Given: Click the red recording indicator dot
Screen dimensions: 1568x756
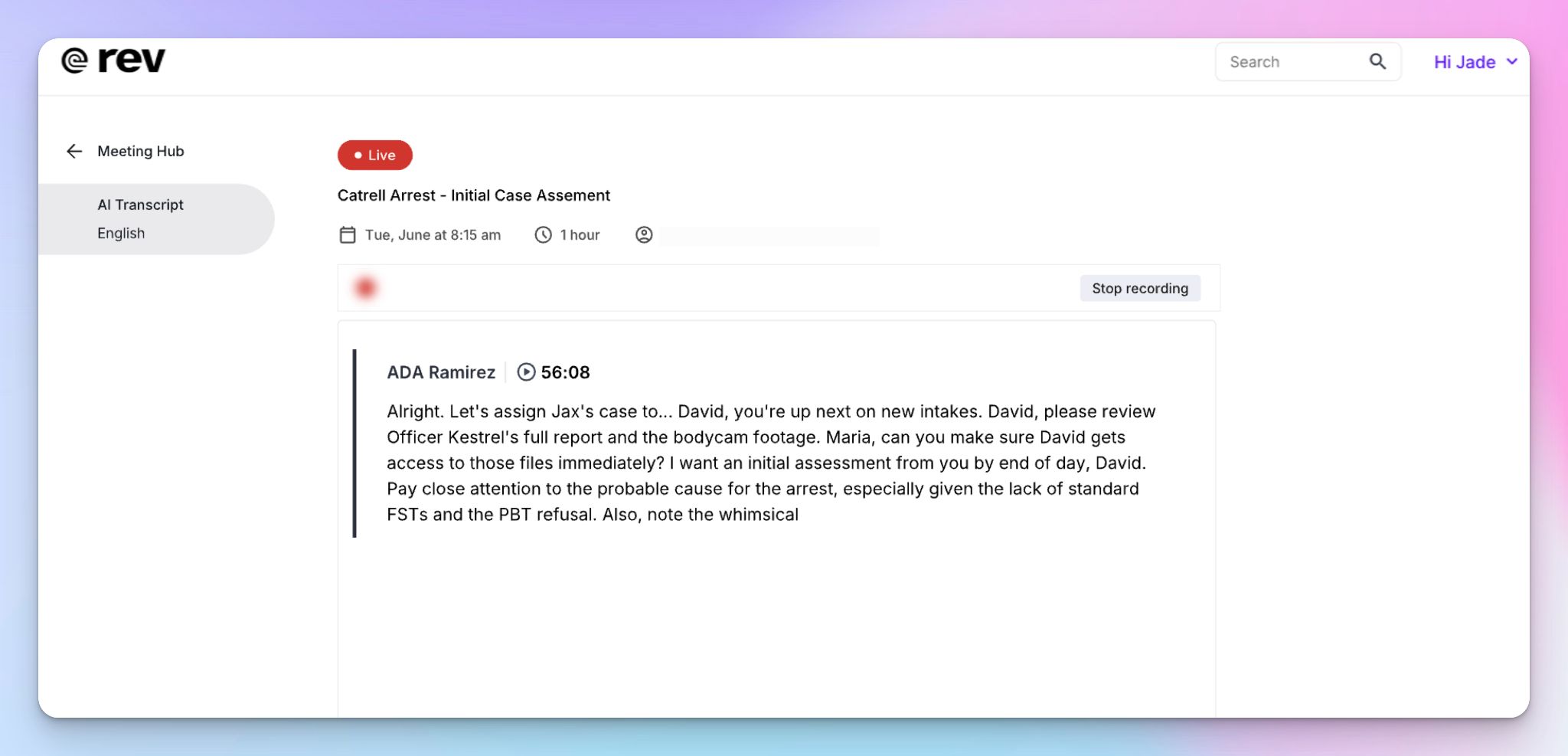Looking at the screenshot, I should tap(365, 288).
